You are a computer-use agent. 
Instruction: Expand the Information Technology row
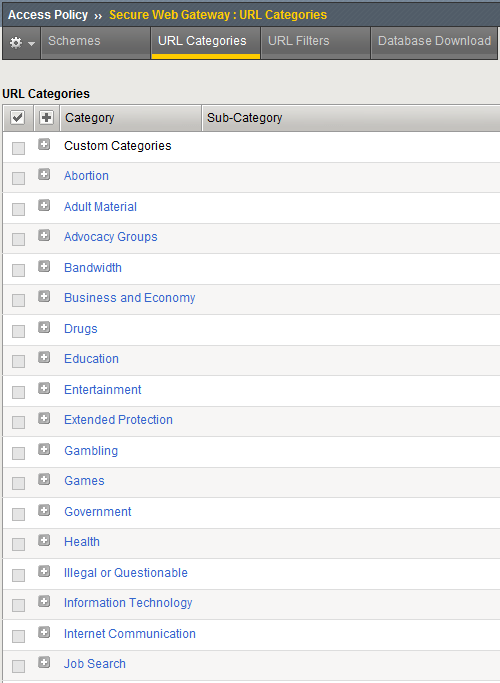point(44,602)
